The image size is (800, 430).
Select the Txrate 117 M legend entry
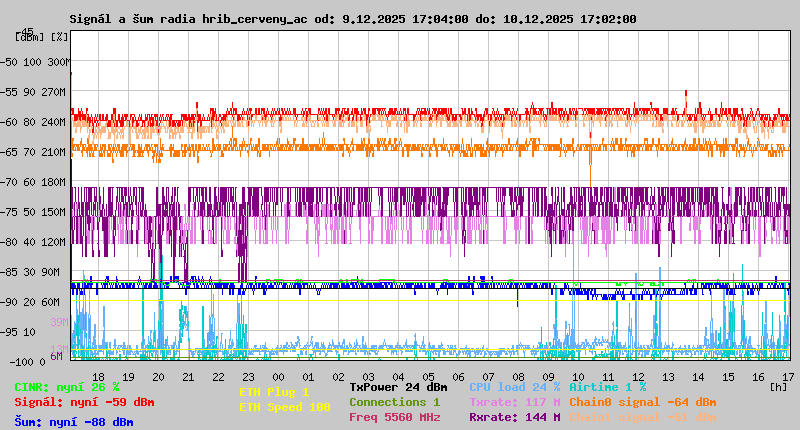(x=514, y=402)
